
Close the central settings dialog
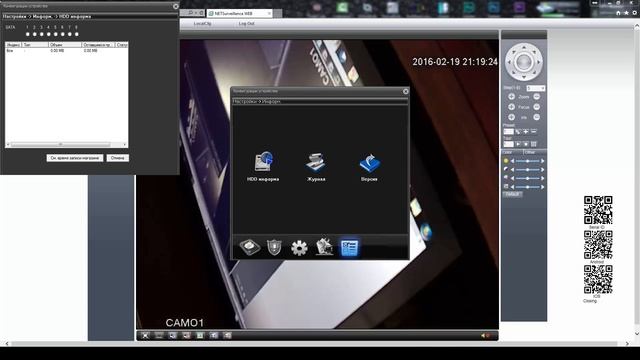(405, 91)
